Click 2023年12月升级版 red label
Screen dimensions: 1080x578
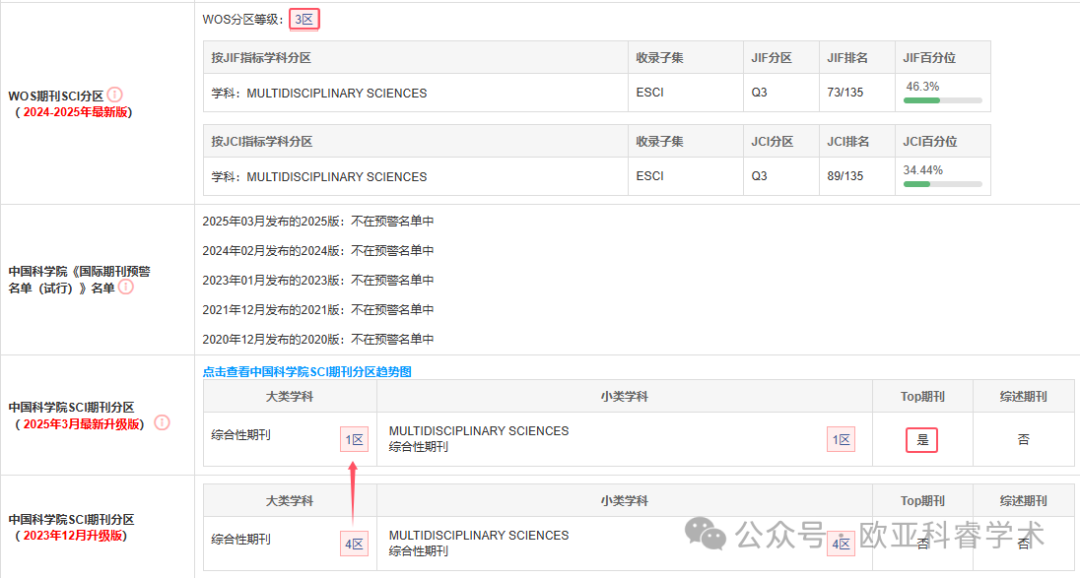(72, 535)
